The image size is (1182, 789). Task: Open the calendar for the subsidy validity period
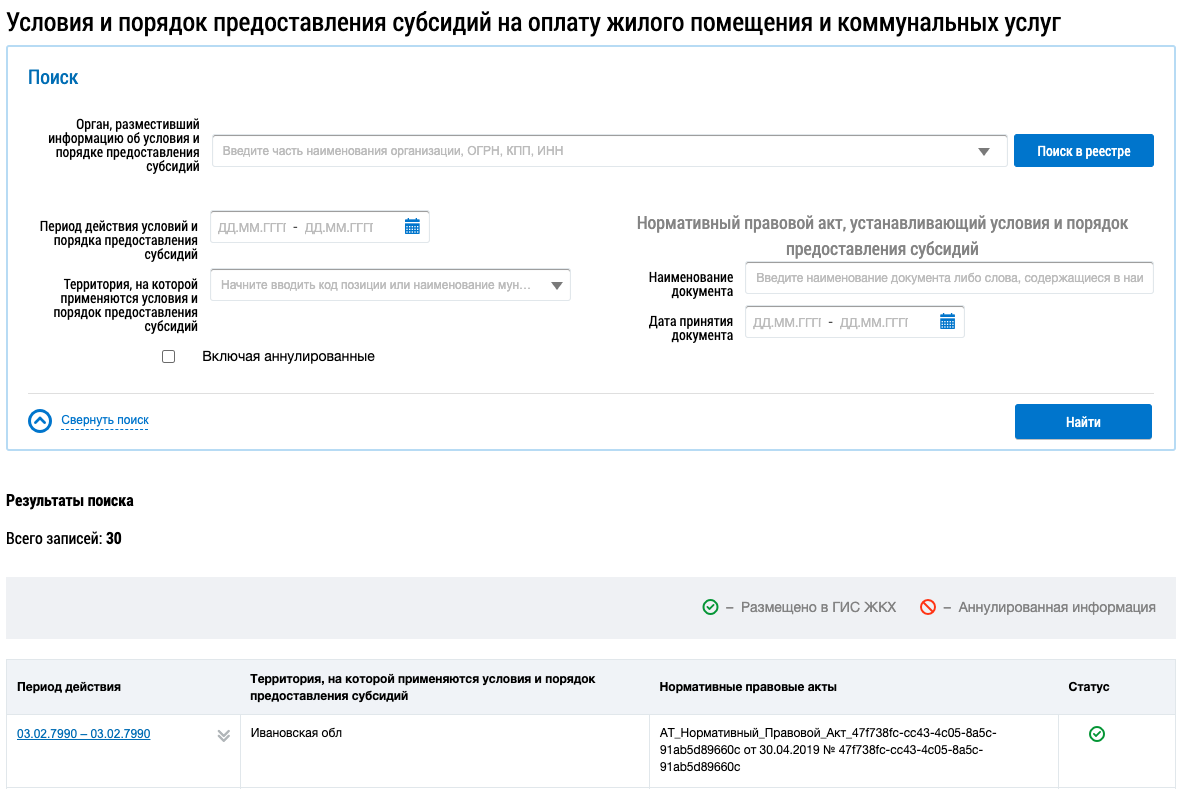point(412,227)
